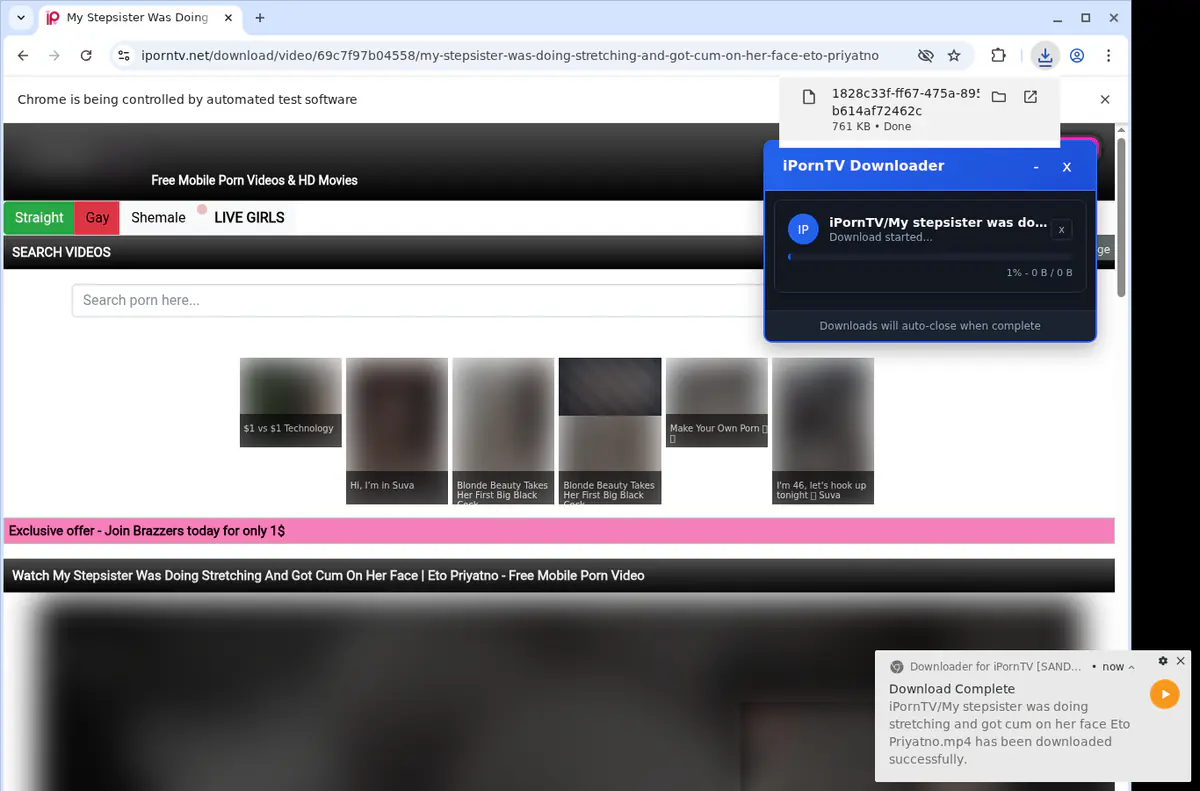
Task: Open the Chrome profile icon
Action: 1077,56
